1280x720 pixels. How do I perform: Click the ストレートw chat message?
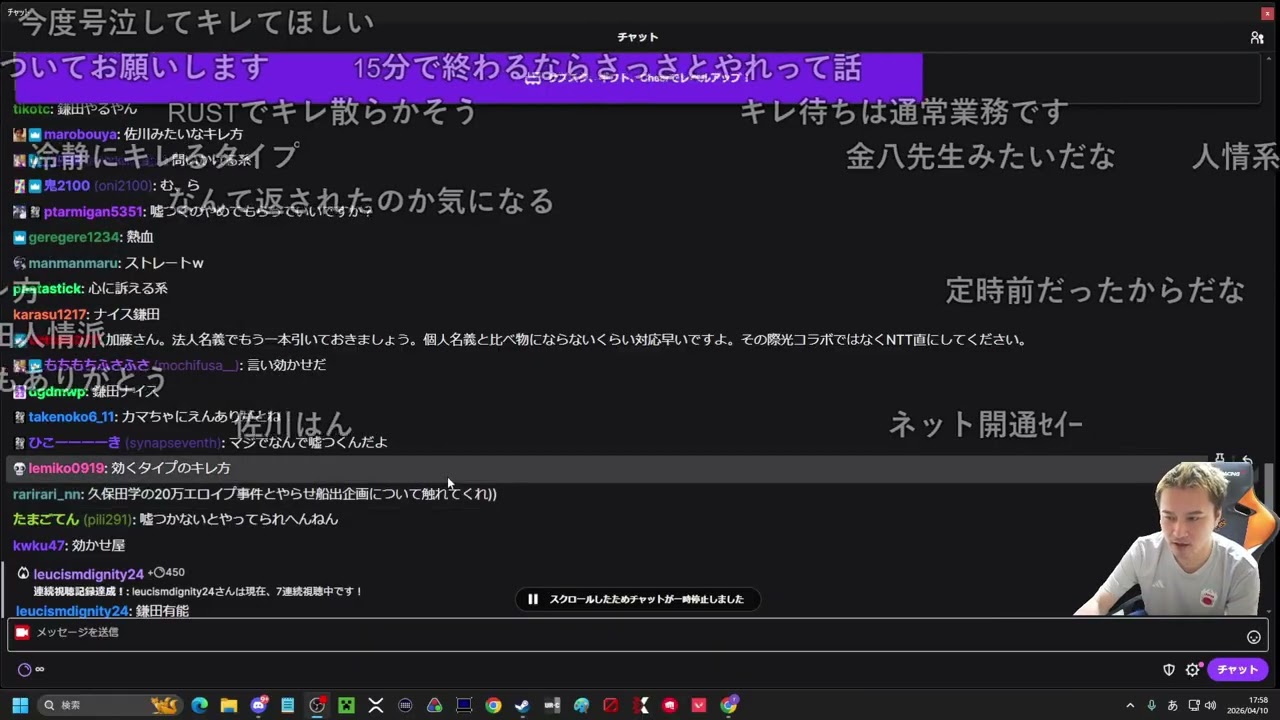click(164, 263)
